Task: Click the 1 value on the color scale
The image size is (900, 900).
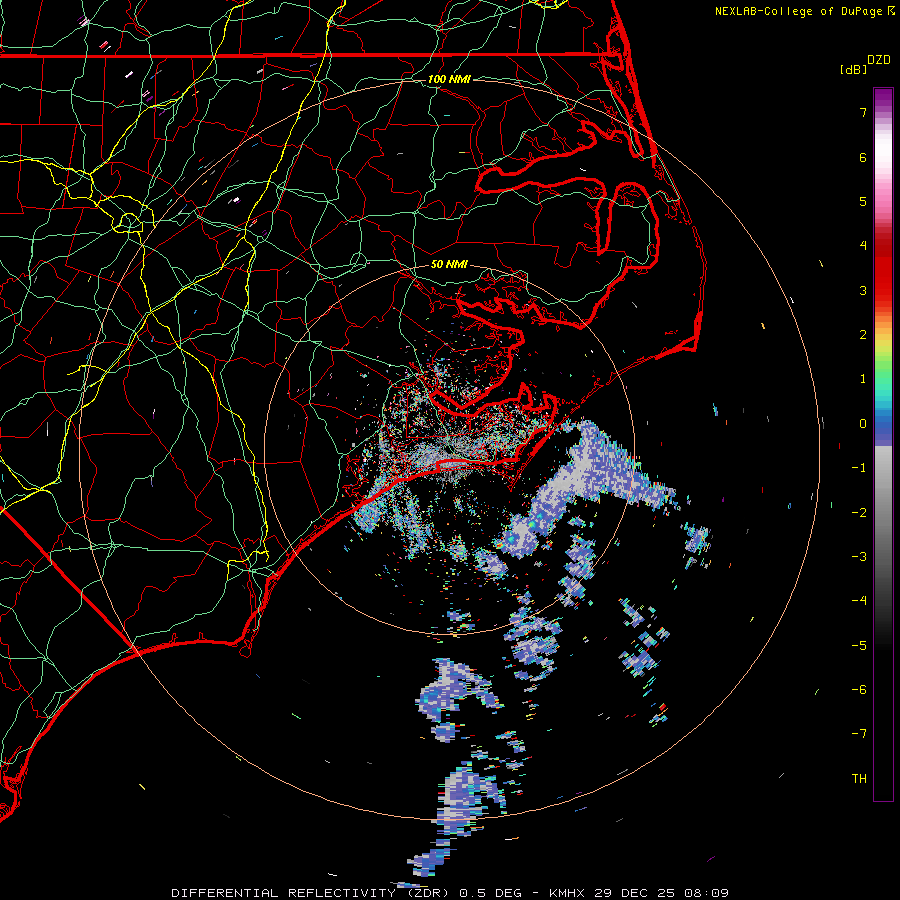Action: click(863, 379)
